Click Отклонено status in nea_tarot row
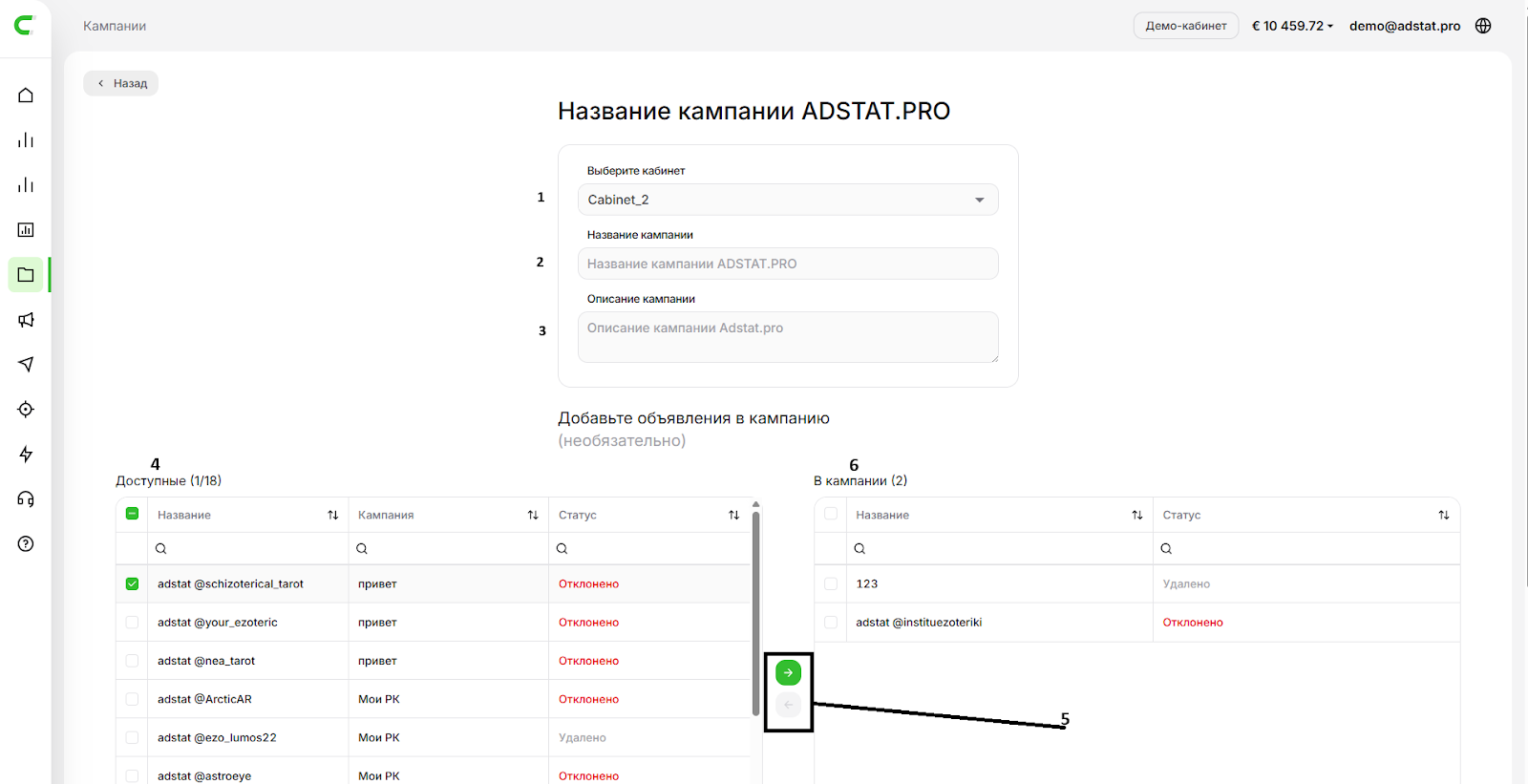The image size is (1528, 784). [589, 661]
